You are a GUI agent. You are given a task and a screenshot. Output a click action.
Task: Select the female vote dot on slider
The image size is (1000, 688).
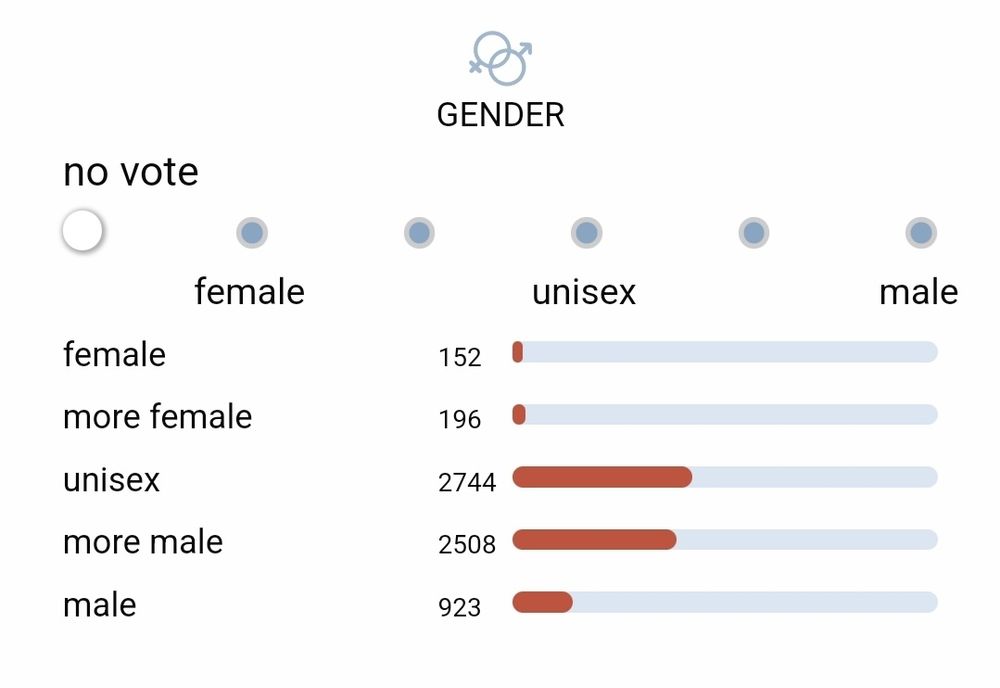coord(252,233)
